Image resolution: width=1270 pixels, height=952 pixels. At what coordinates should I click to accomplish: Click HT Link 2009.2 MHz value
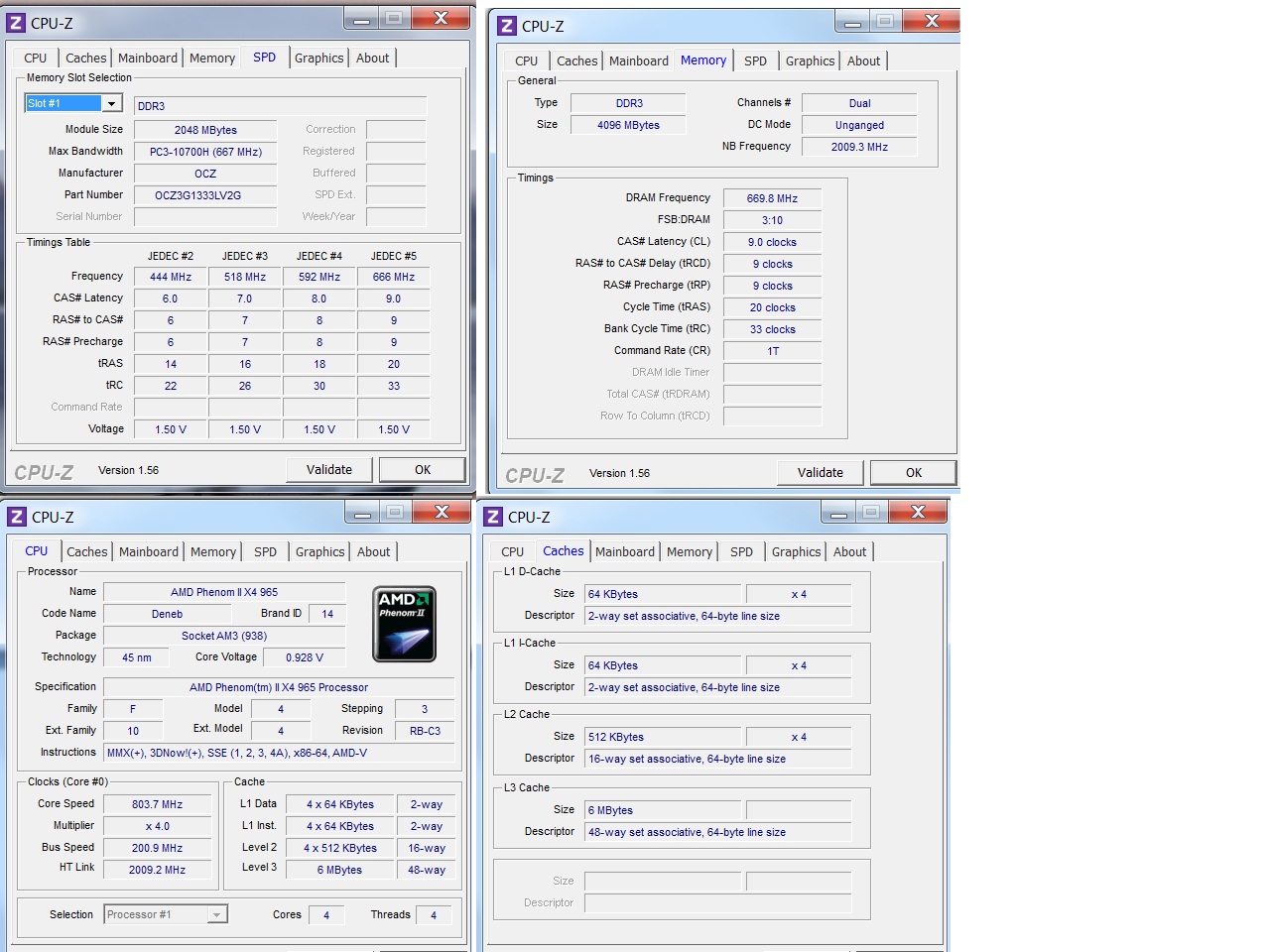[x=158, y=870]
